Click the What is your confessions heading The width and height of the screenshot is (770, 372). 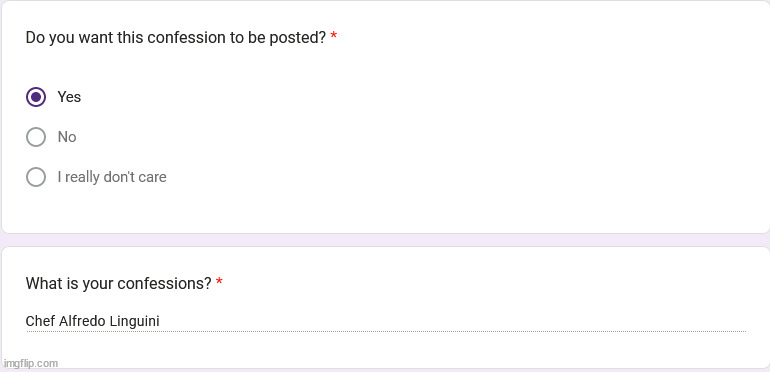pyautogui.click(x=118, y=284)
